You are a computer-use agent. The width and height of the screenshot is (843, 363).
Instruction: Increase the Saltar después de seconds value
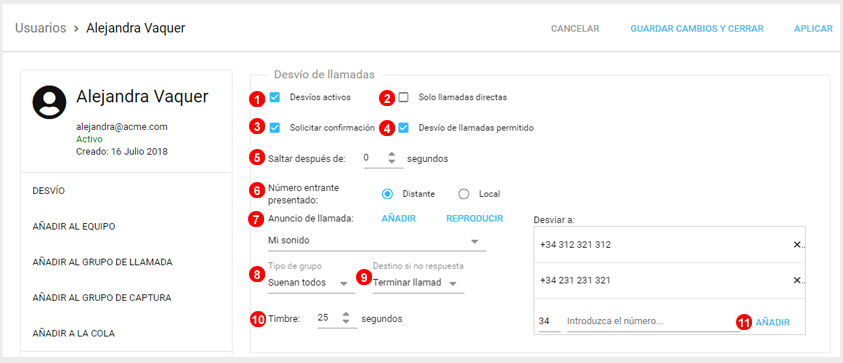[x=392, y=154]
